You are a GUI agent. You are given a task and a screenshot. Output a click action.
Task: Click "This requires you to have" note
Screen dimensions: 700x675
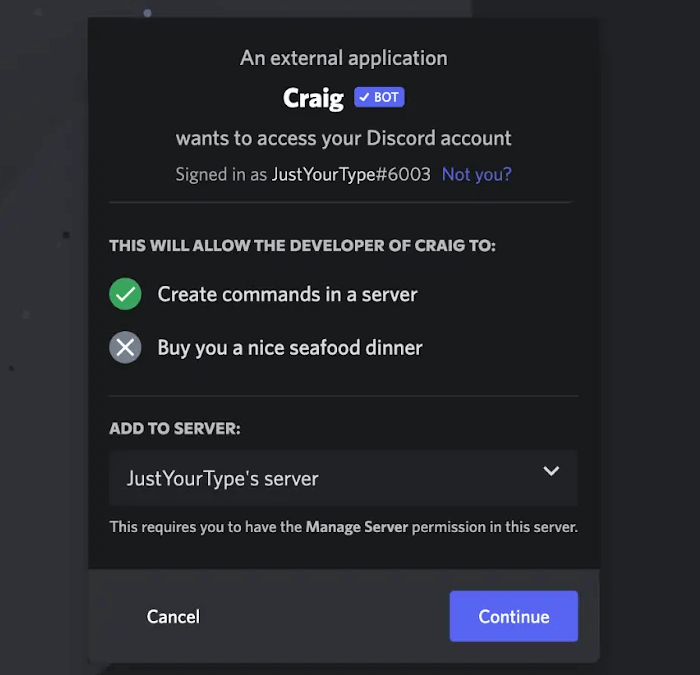(x=205, y=526)
